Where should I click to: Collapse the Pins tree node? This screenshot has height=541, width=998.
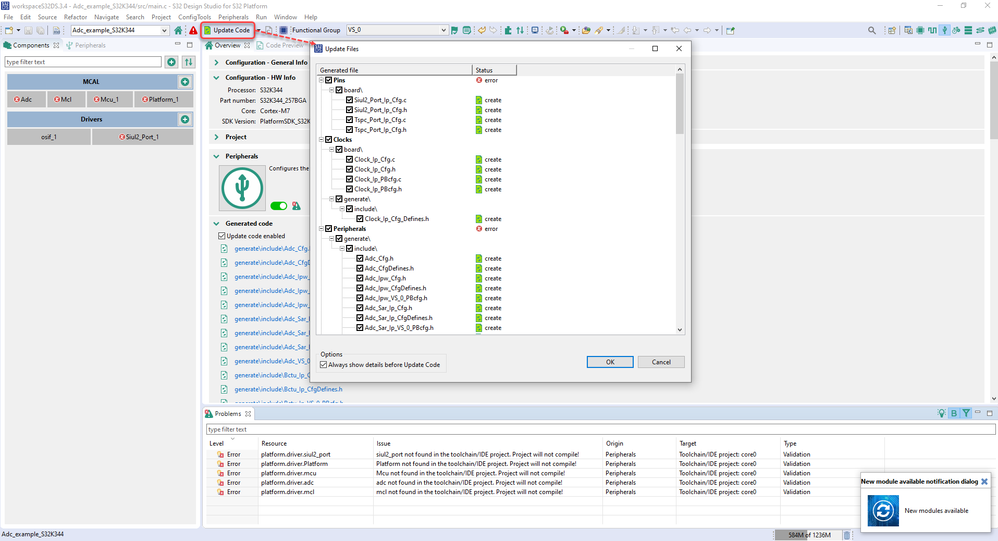pyautogui.click(x=321, y=80)
